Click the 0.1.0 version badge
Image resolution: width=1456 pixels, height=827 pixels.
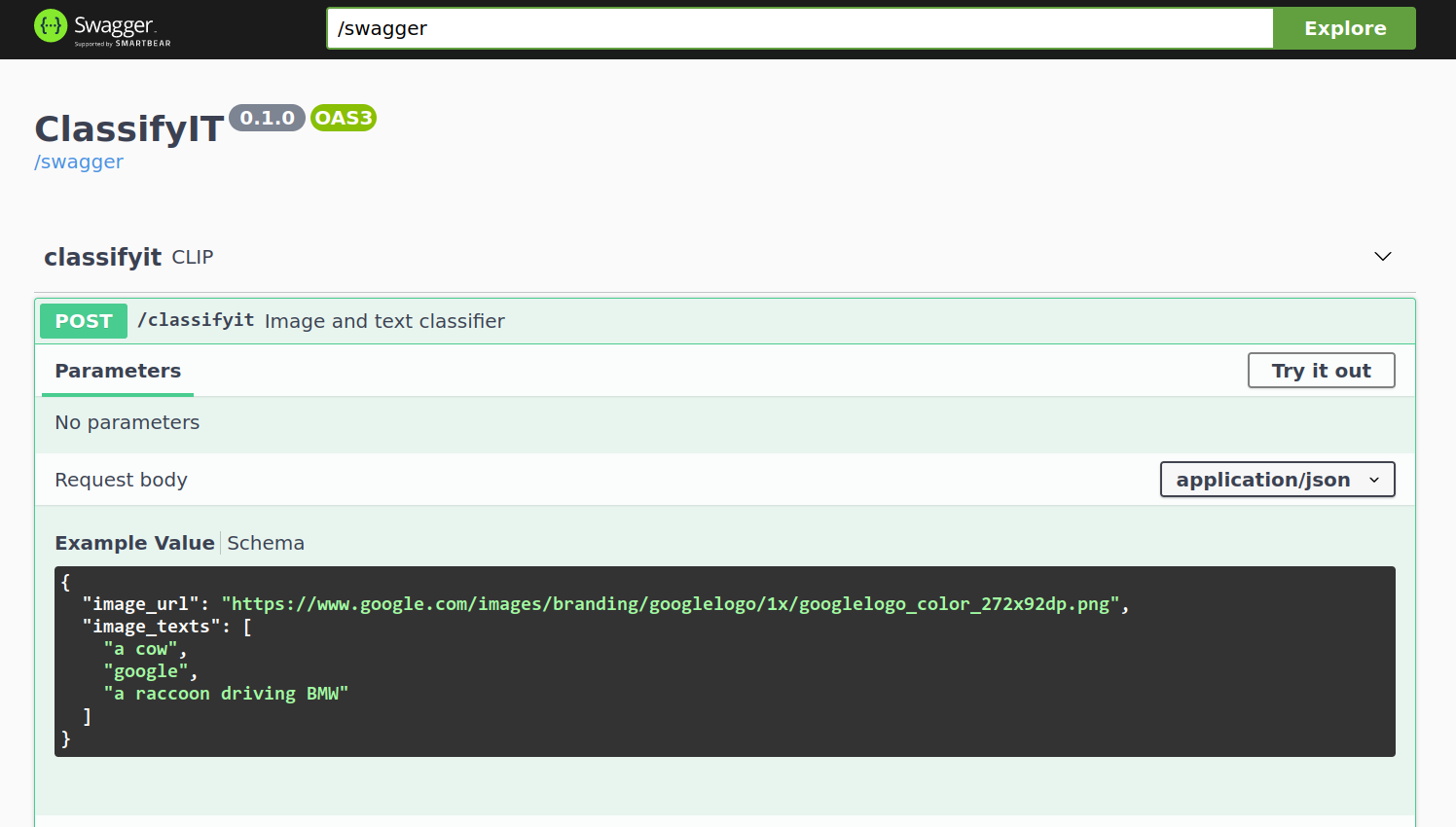(x=267, y=118)
